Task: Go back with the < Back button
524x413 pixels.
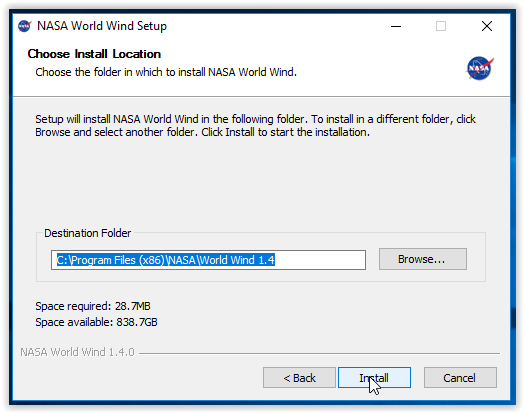Action: [x=299, y=378]
